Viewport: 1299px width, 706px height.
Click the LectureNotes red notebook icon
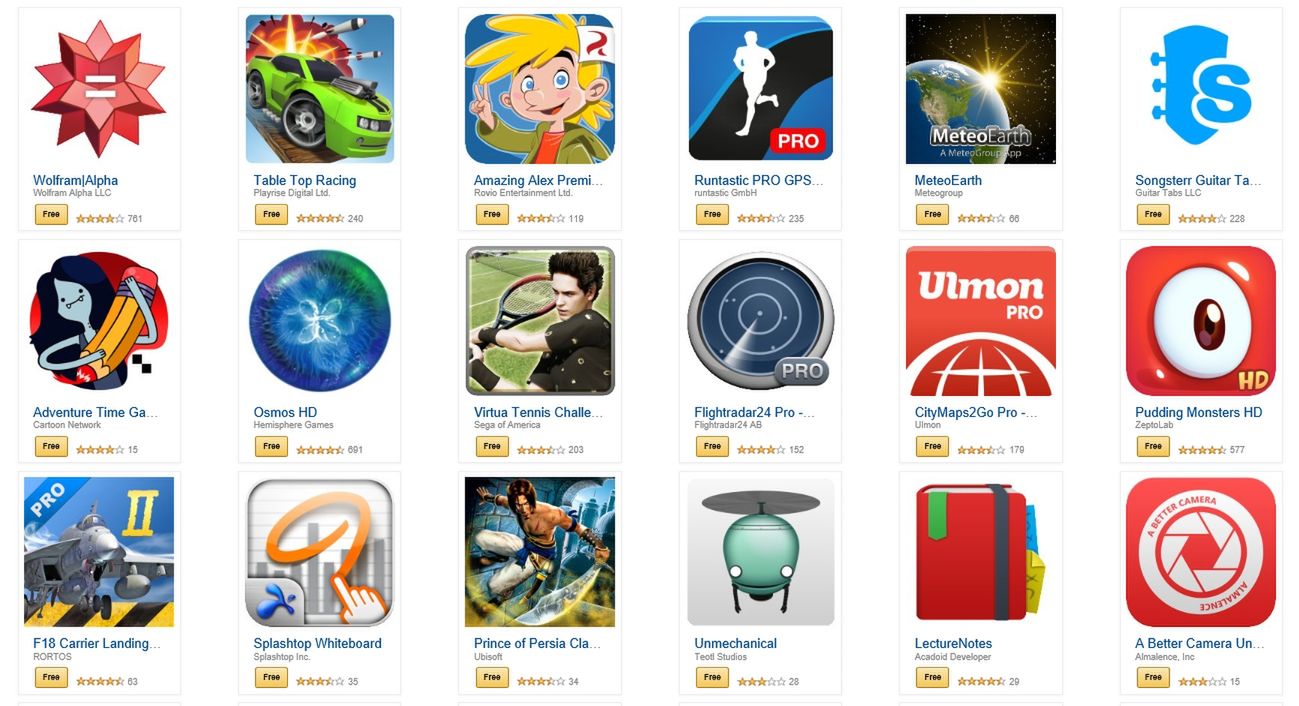pos(981,552)
